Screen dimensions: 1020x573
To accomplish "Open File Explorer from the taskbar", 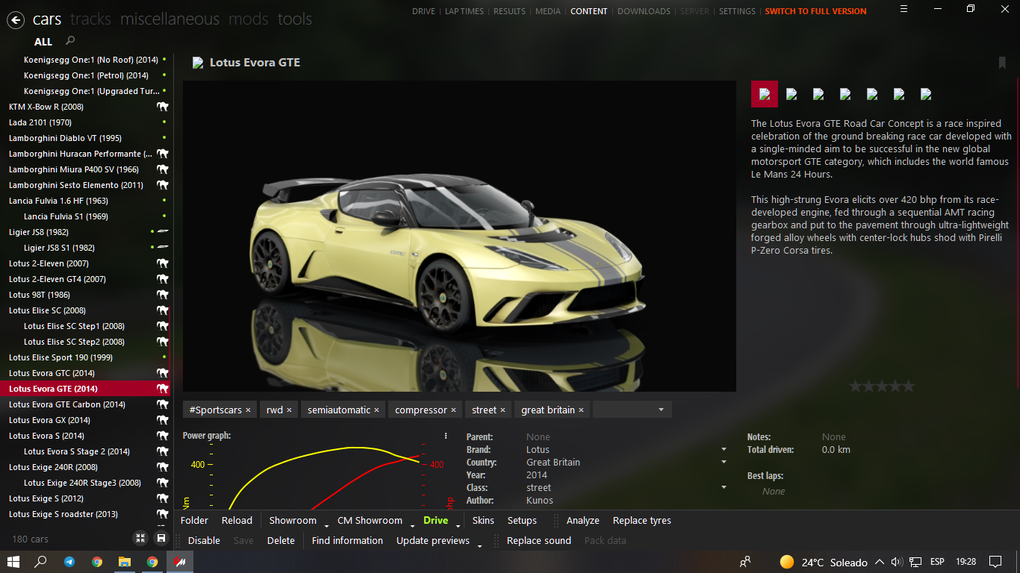I will pyautogui.click(x=124, y=562).
